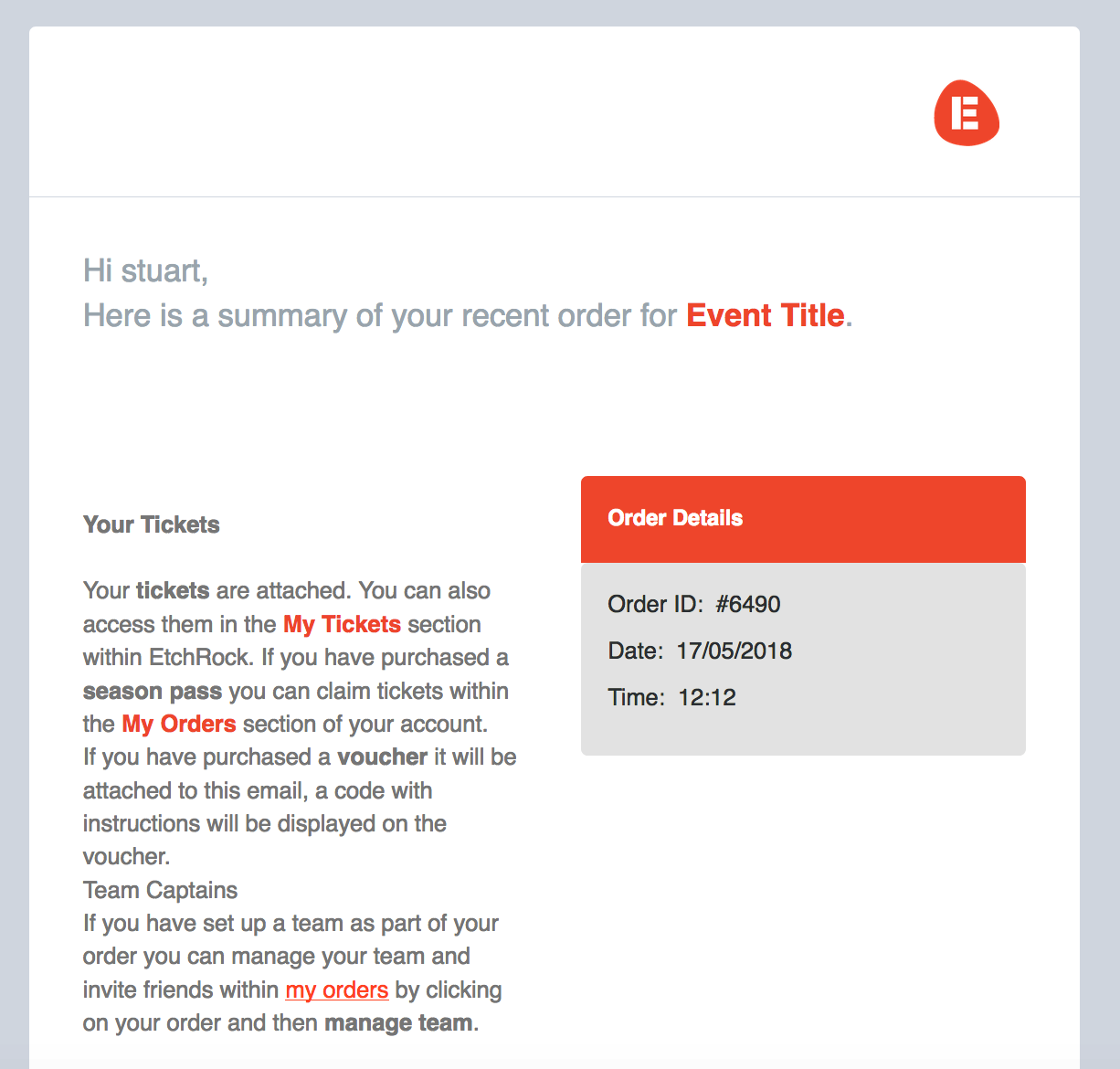Click the Team Captains line

160,890
